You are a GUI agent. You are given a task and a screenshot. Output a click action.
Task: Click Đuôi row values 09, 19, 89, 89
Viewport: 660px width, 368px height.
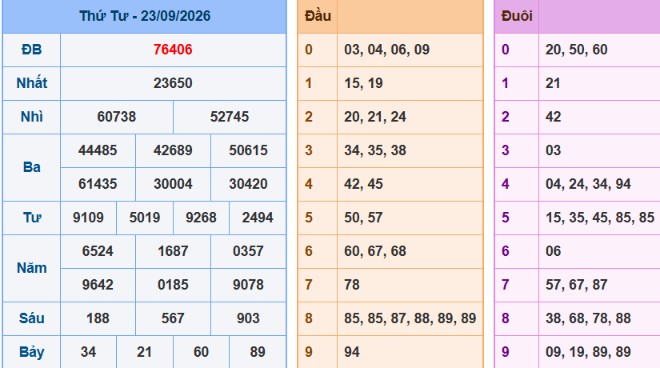[588, 352]
